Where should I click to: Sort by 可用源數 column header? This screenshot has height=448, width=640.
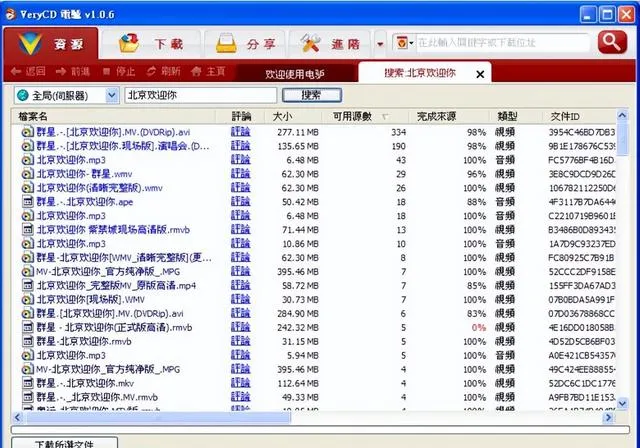tap(352, 117)
